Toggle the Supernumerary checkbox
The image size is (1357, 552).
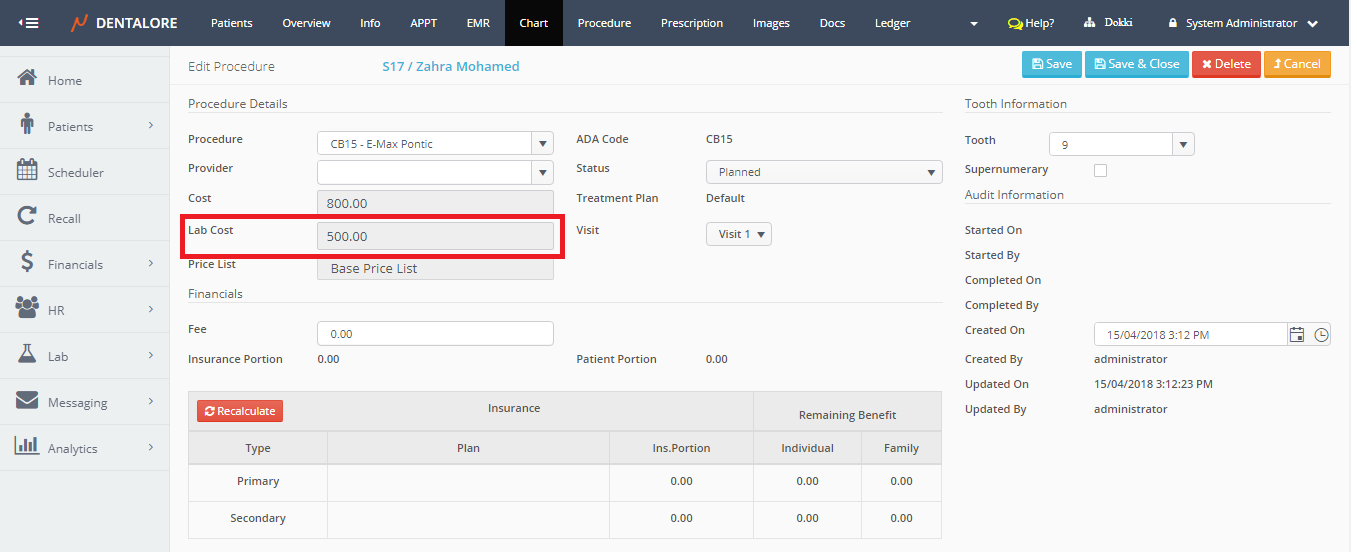click(1100, 170)
